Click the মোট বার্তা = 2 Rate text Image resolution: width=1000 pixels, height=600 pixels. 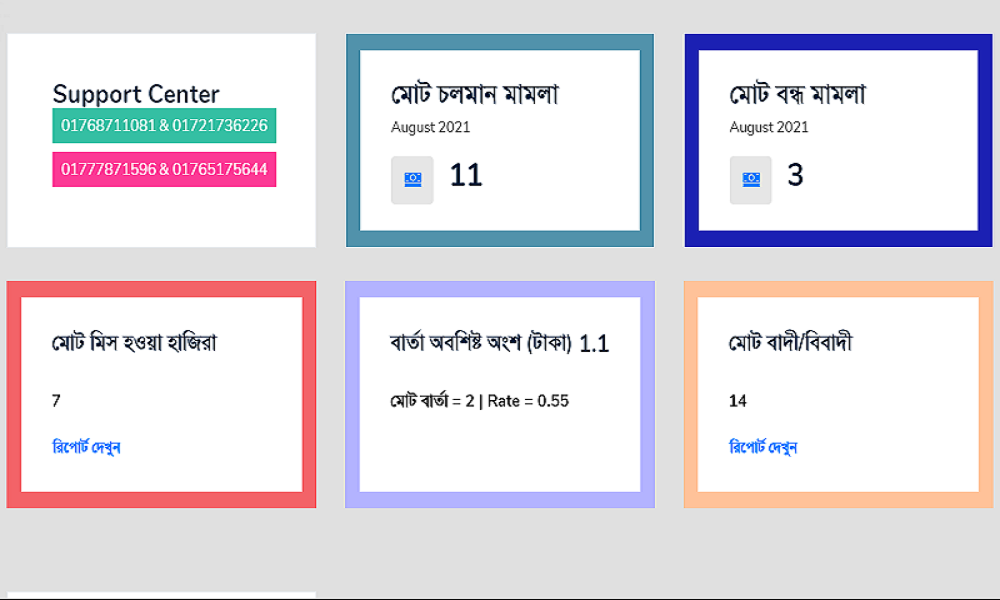coord(479,401)
